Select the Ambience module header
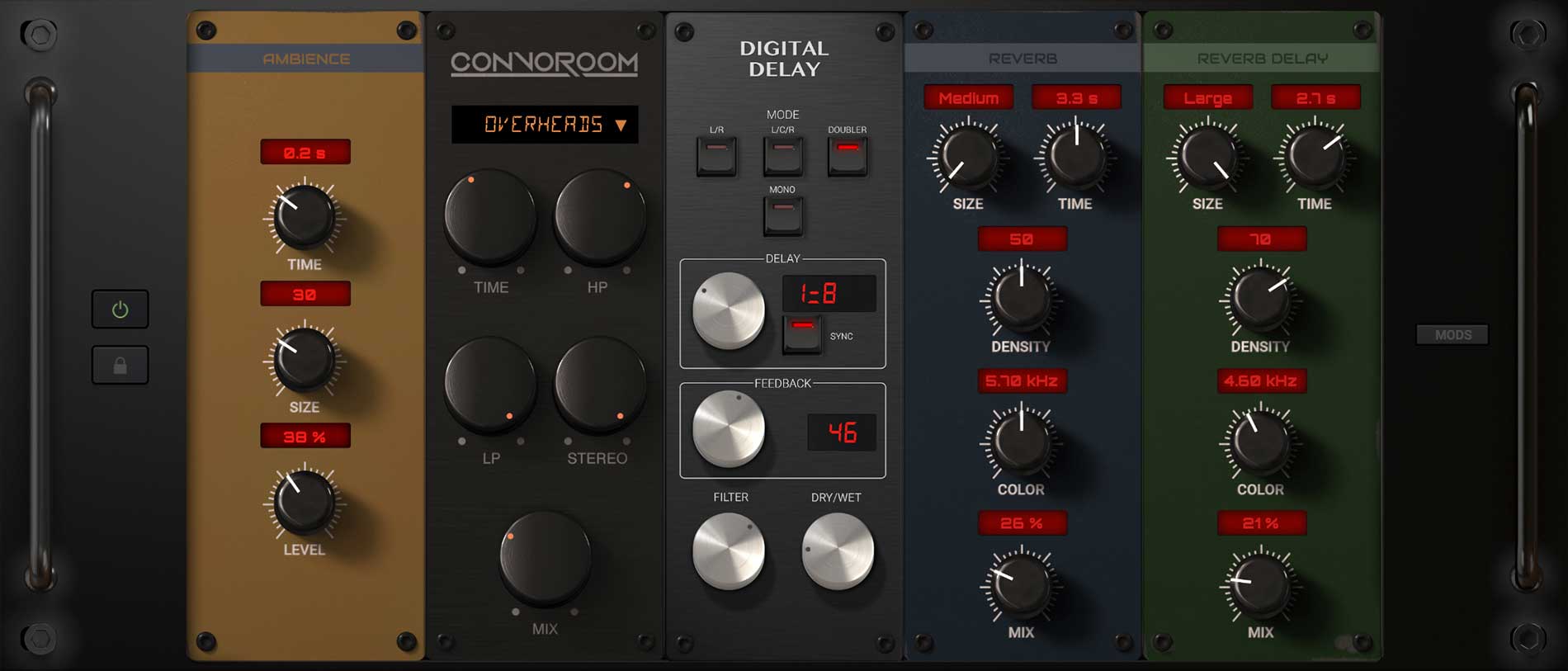 [306, 59]
